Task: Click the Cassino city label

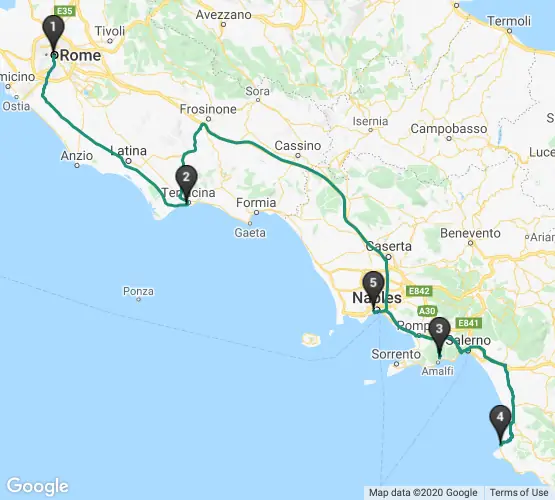Action: point(298,145)
